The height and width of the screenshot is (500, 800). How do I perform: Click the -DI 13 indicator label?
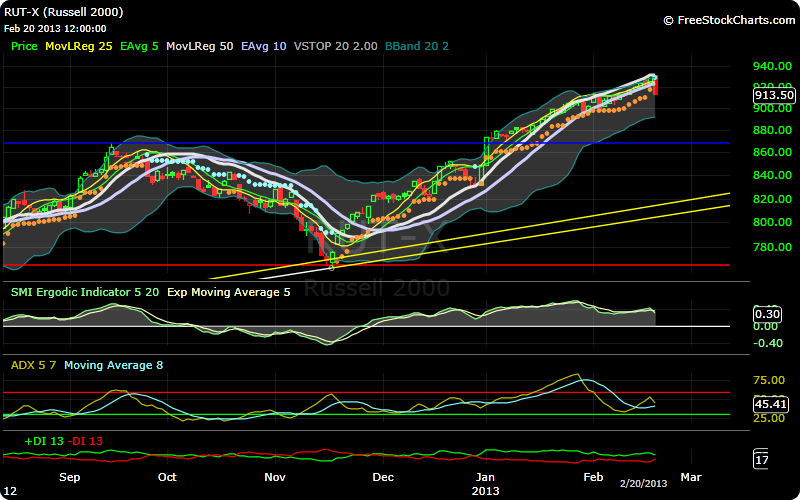(85, 441)
